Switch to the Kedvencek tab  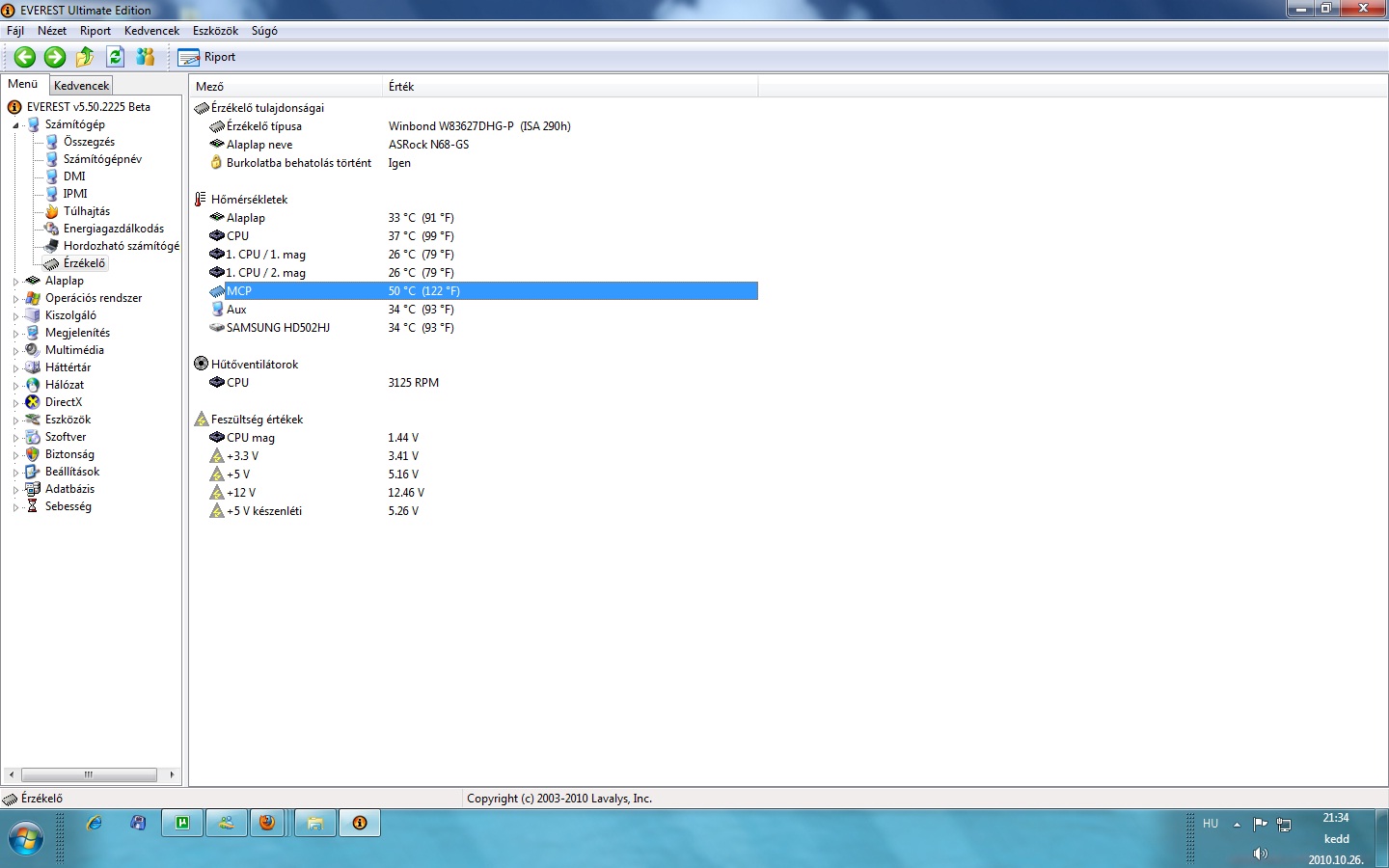81,86
